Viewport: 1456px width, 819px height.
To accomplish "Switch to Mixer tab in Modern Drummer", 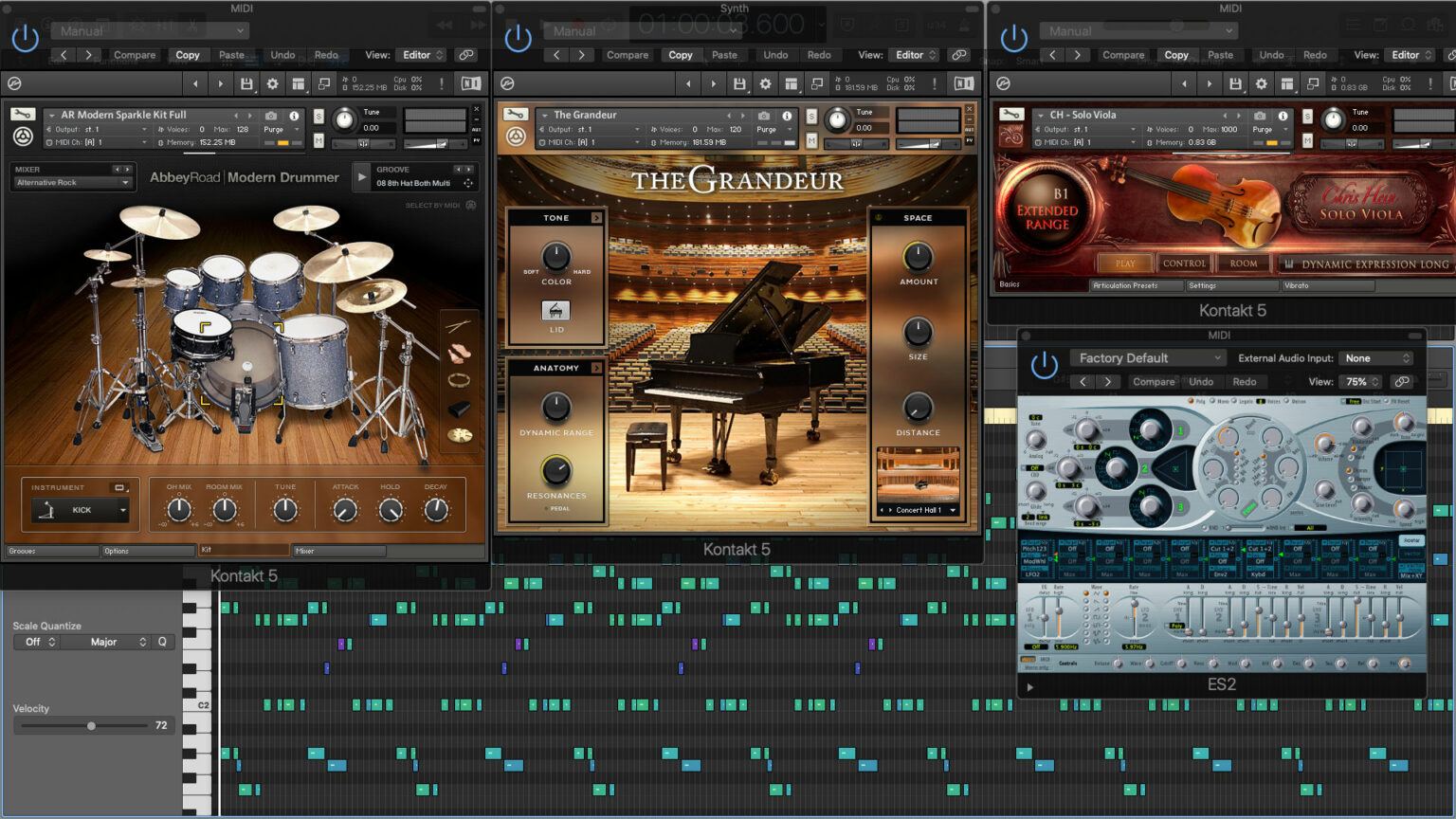I will point(339,551).
